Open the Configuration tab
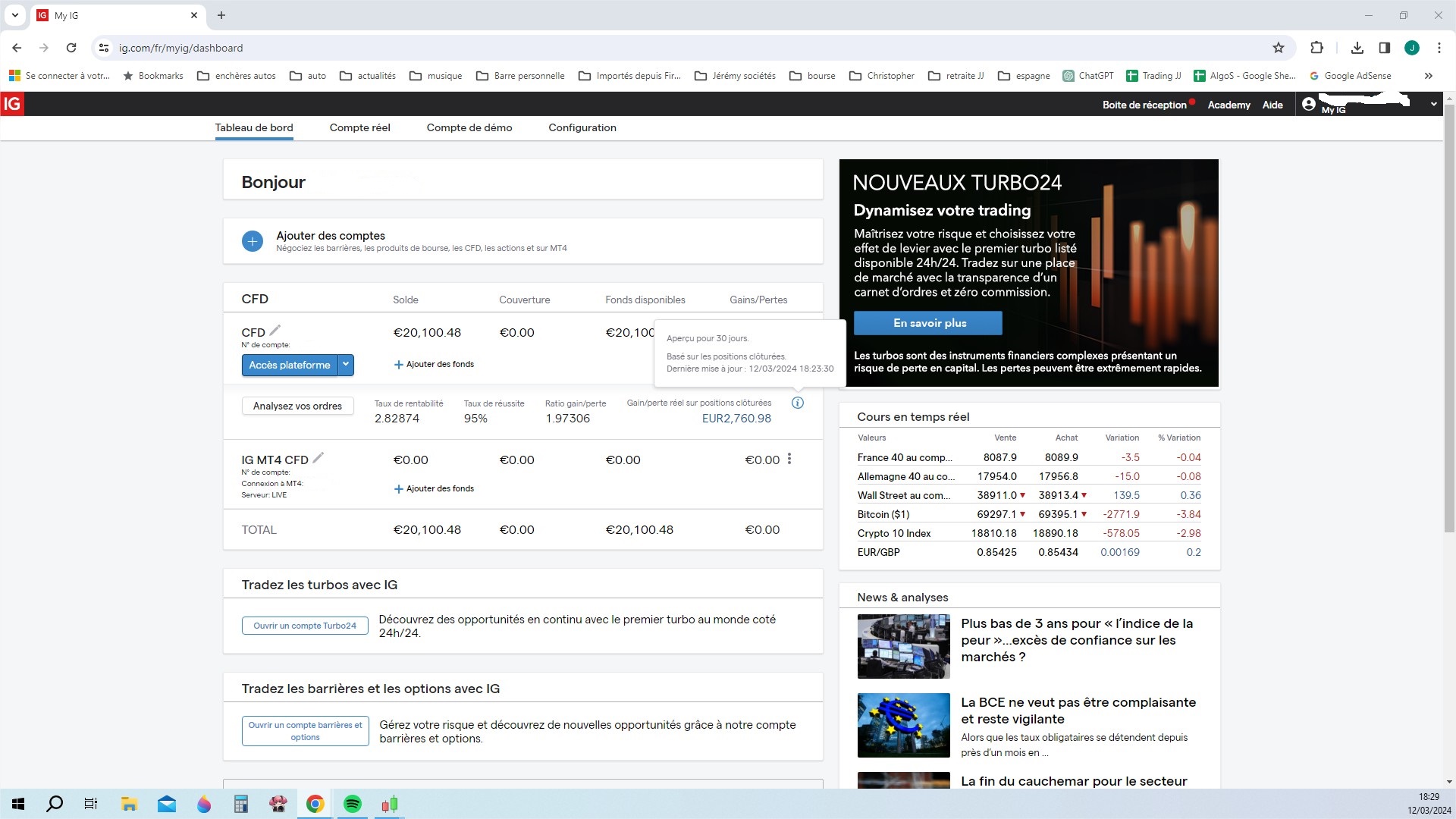The width and height of the screenshot is (1456, 819). [582, 127]
